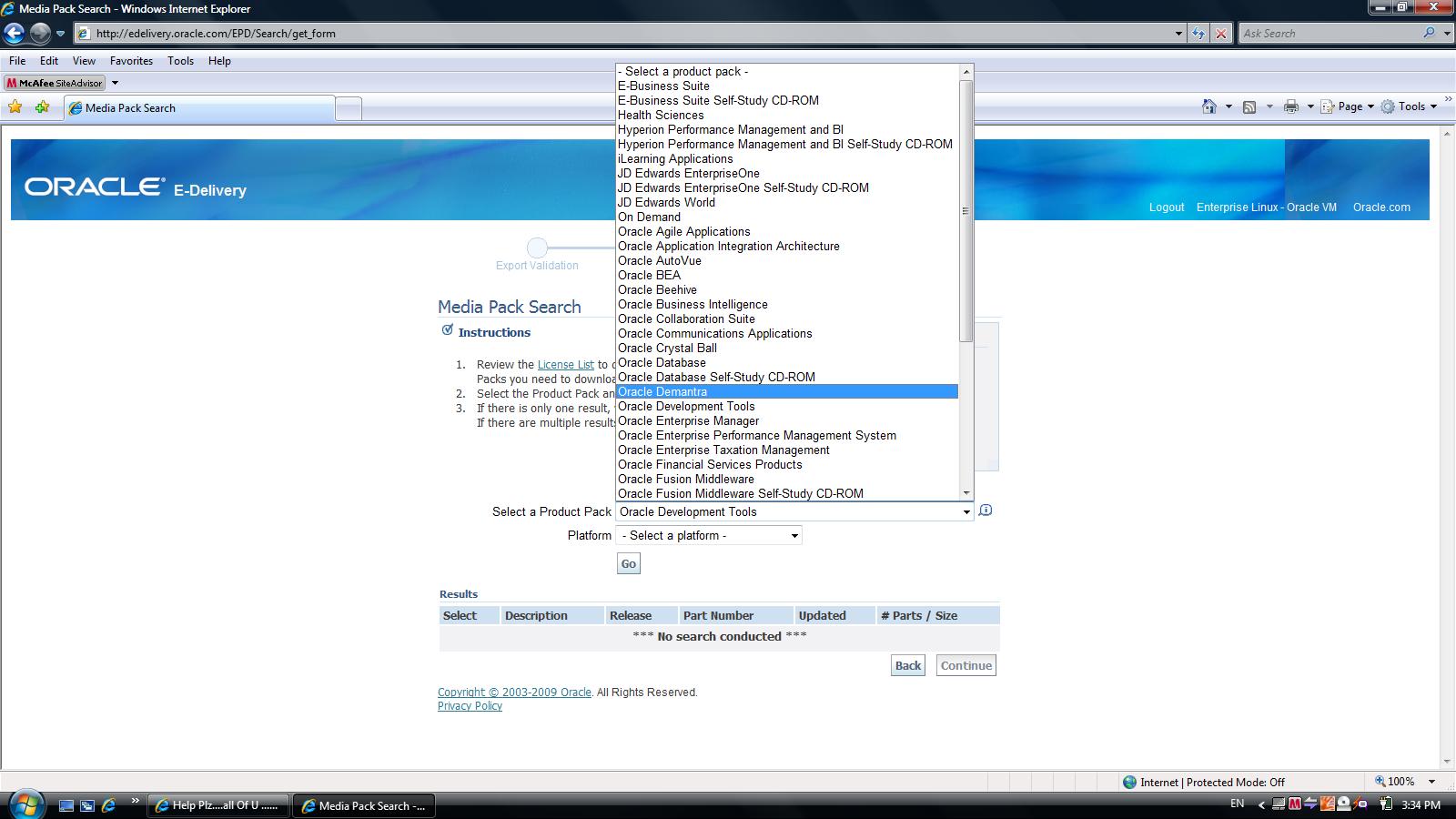Click the Ask Search input box
This screenshot has width=1456, height=819.
[1329, 34]
